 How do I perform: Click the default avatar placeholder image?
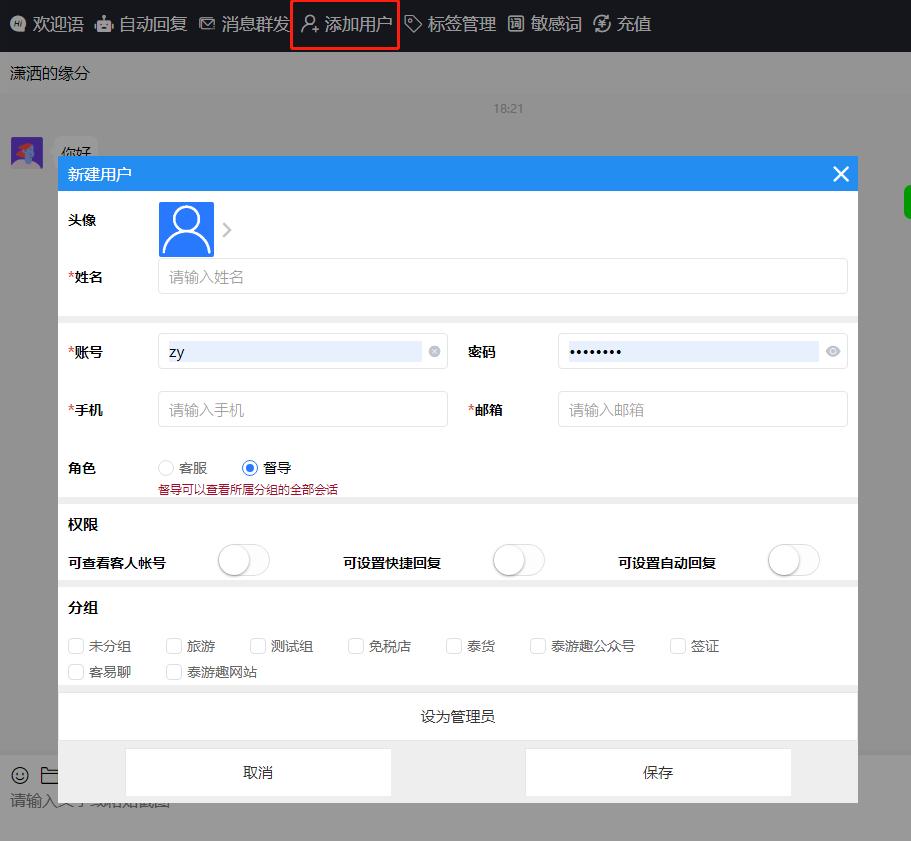(x=186, y=229)
